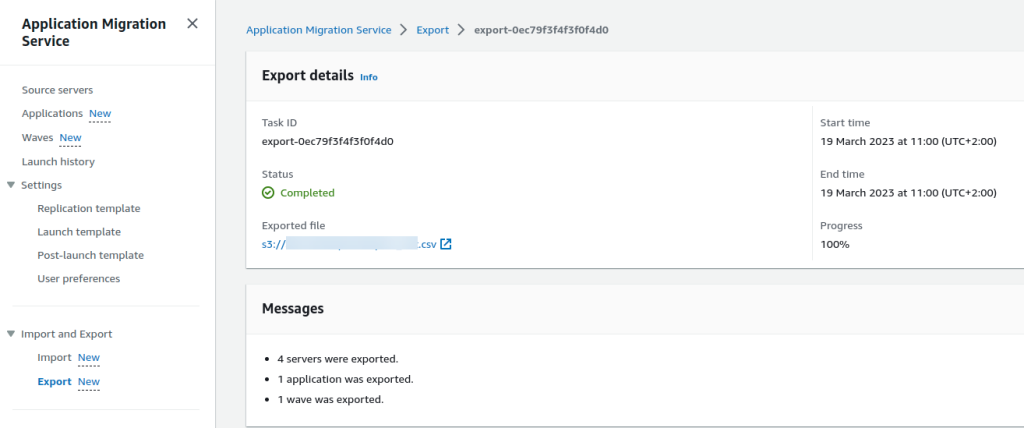Click the End time value 19 March 2023

908,193
